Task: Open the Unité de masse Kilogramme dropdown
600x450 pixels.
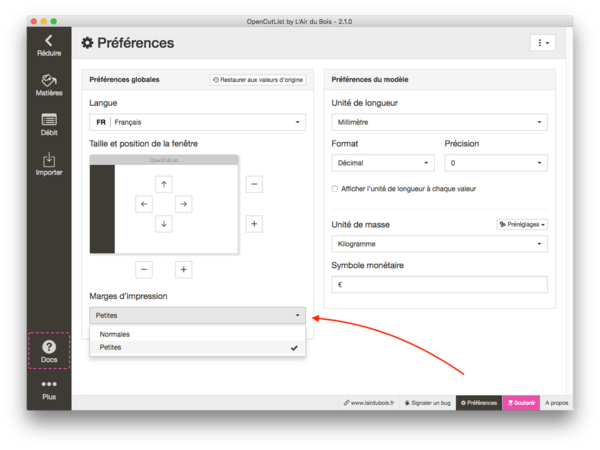Action: click(x=439, y=243)
